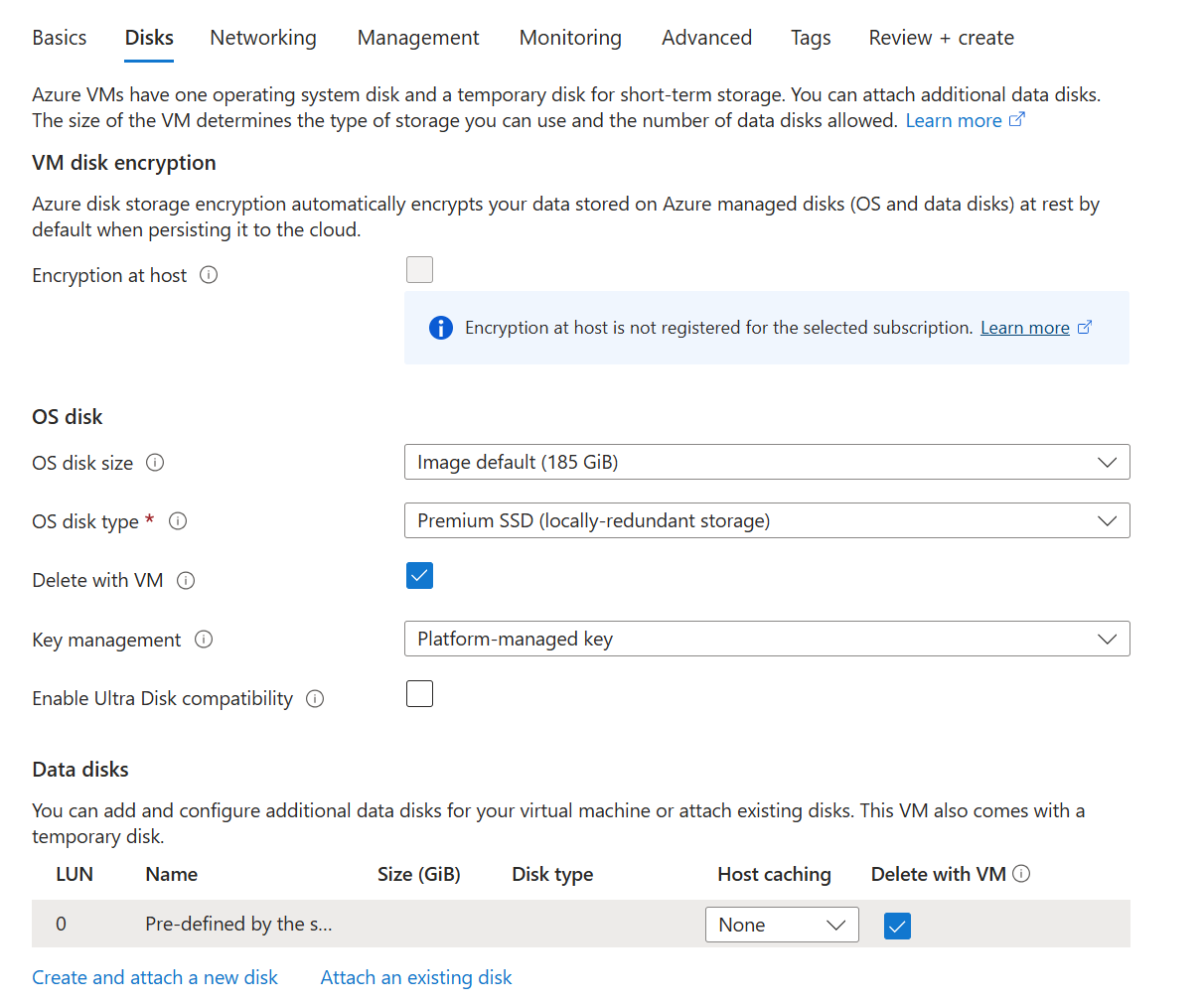Click the Delete with VM info icon
Screen dimensions: 1204x1005
[186, 580]
